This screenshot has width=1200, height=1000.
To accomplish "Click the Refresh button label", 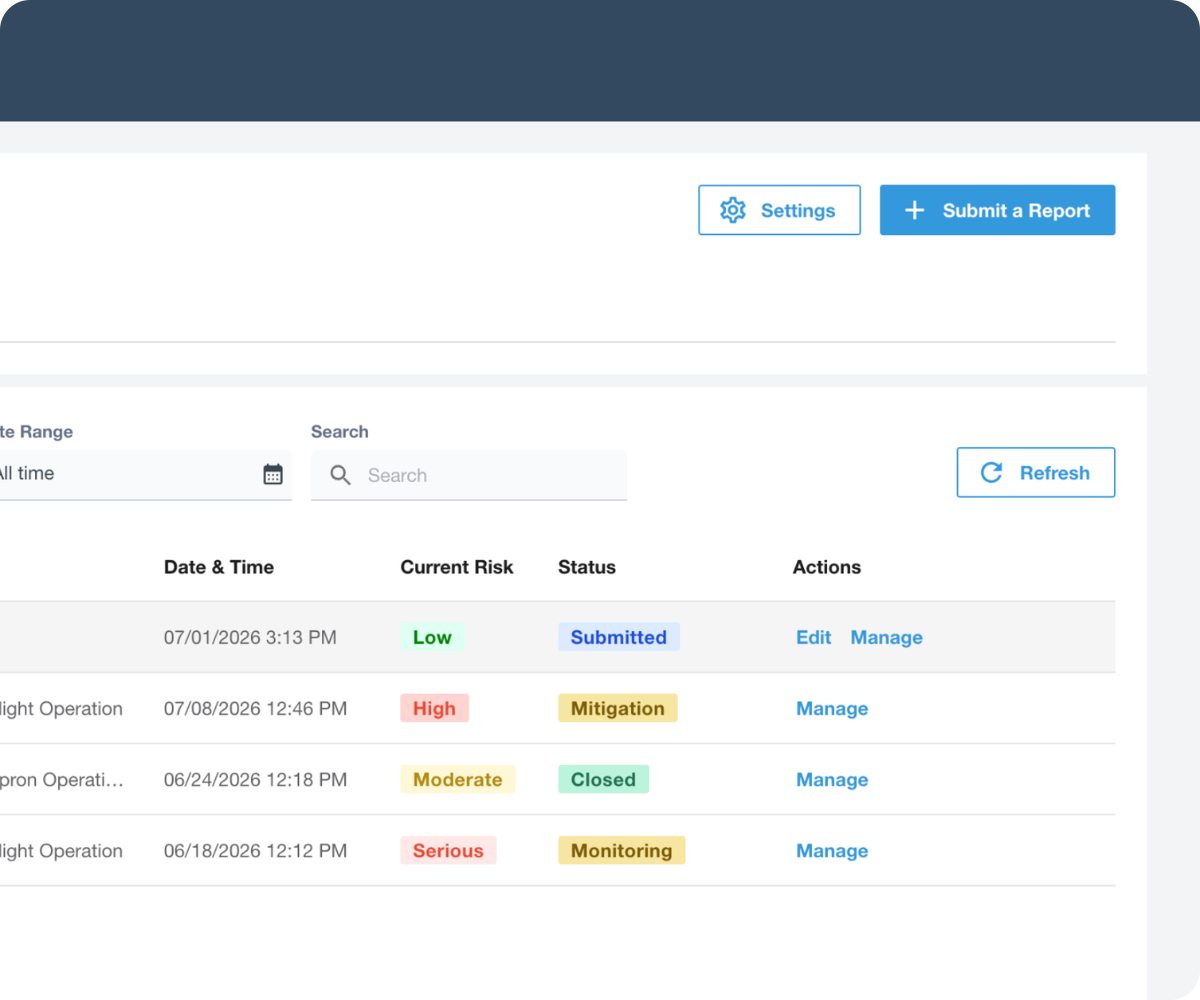I will (x=1054, y=473).
